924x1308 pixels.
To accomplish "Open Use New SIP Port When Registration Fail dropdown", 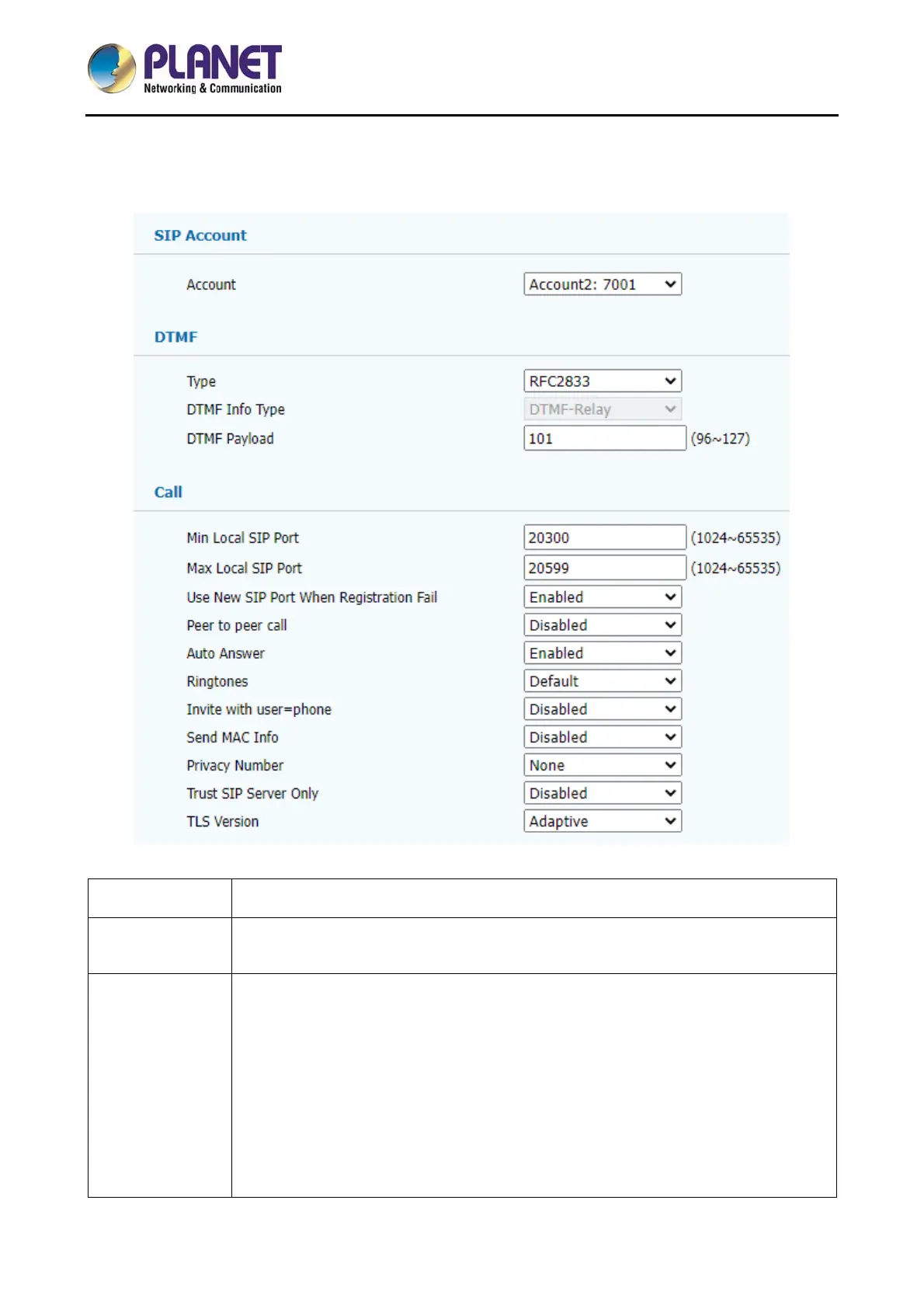I will [x=603, y=597].
